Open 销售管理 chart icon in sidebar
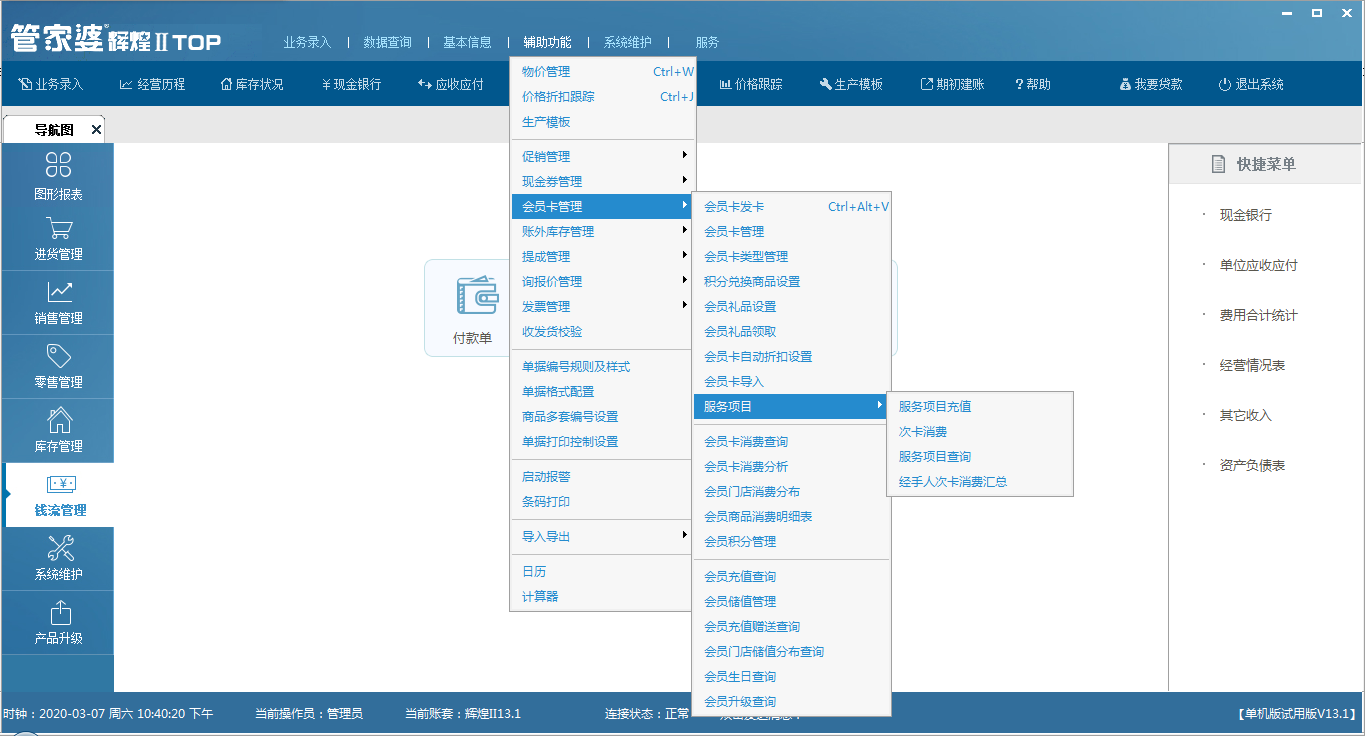1365x736 pixels. click(x=58, y=292)
